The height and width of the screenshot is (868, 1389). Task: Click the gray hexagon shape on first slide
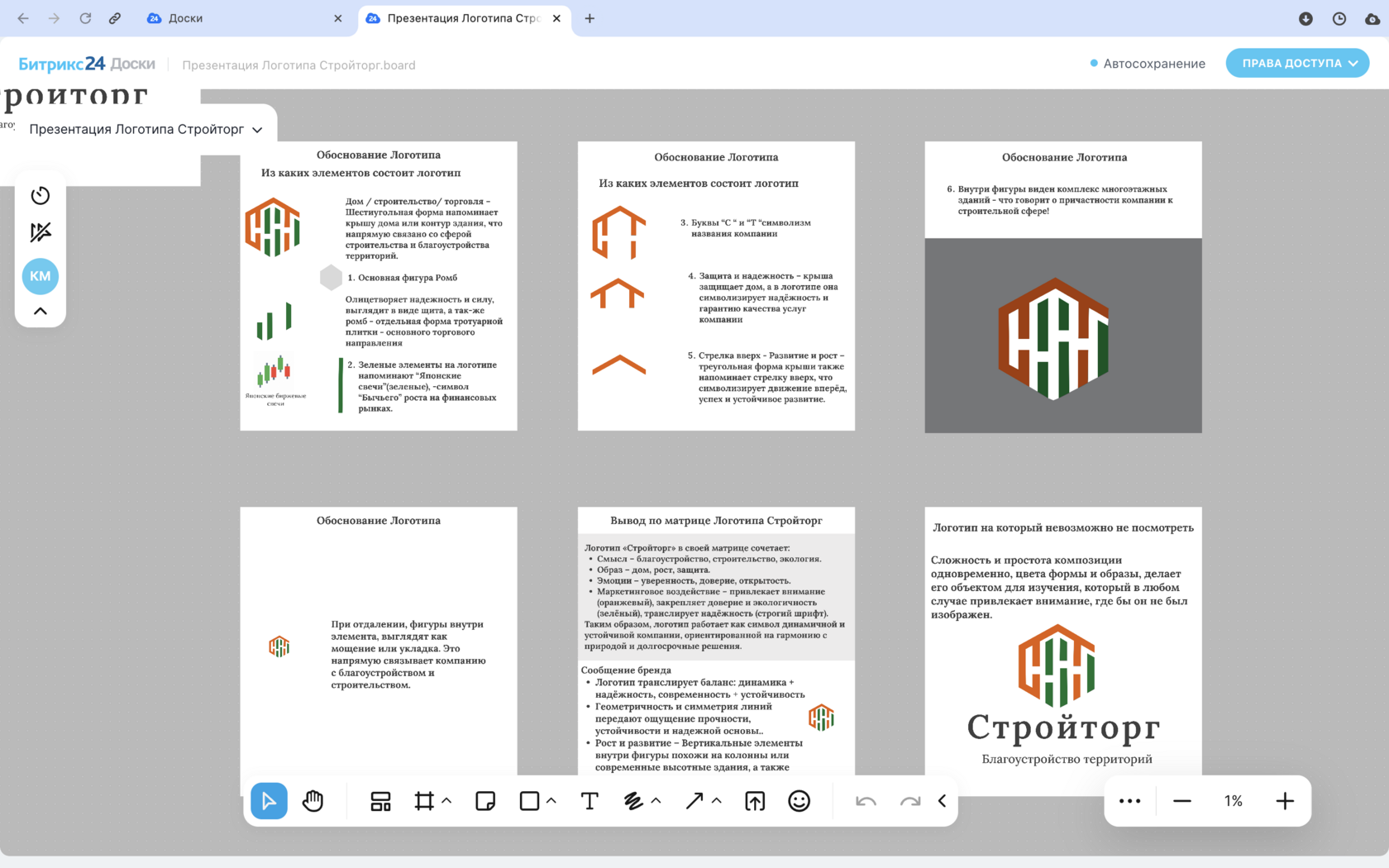[331, 278]
